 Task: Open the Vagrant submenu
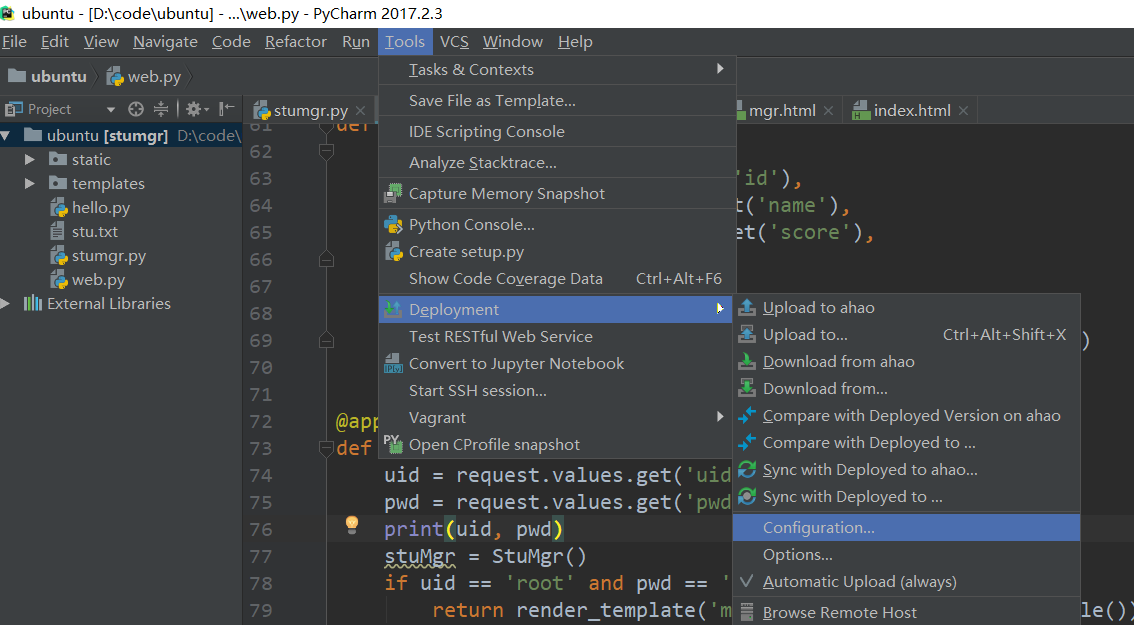(557, 417)
